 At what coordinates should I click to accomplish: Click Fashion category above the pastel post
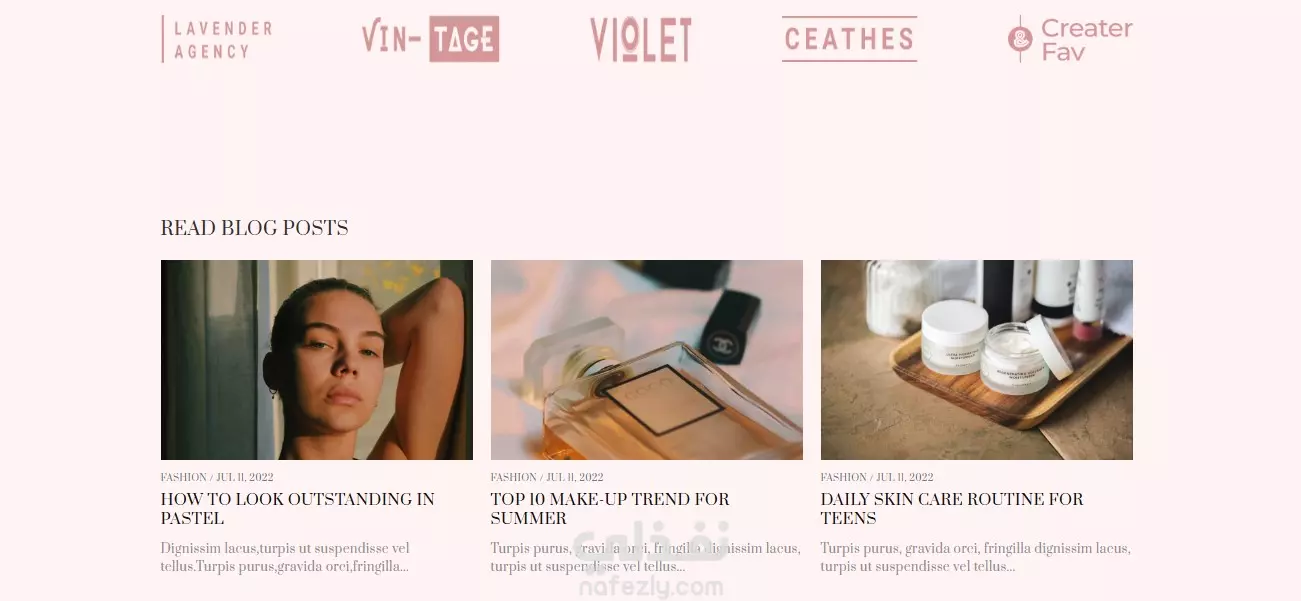pyautogui.click(x=184, y=477)
